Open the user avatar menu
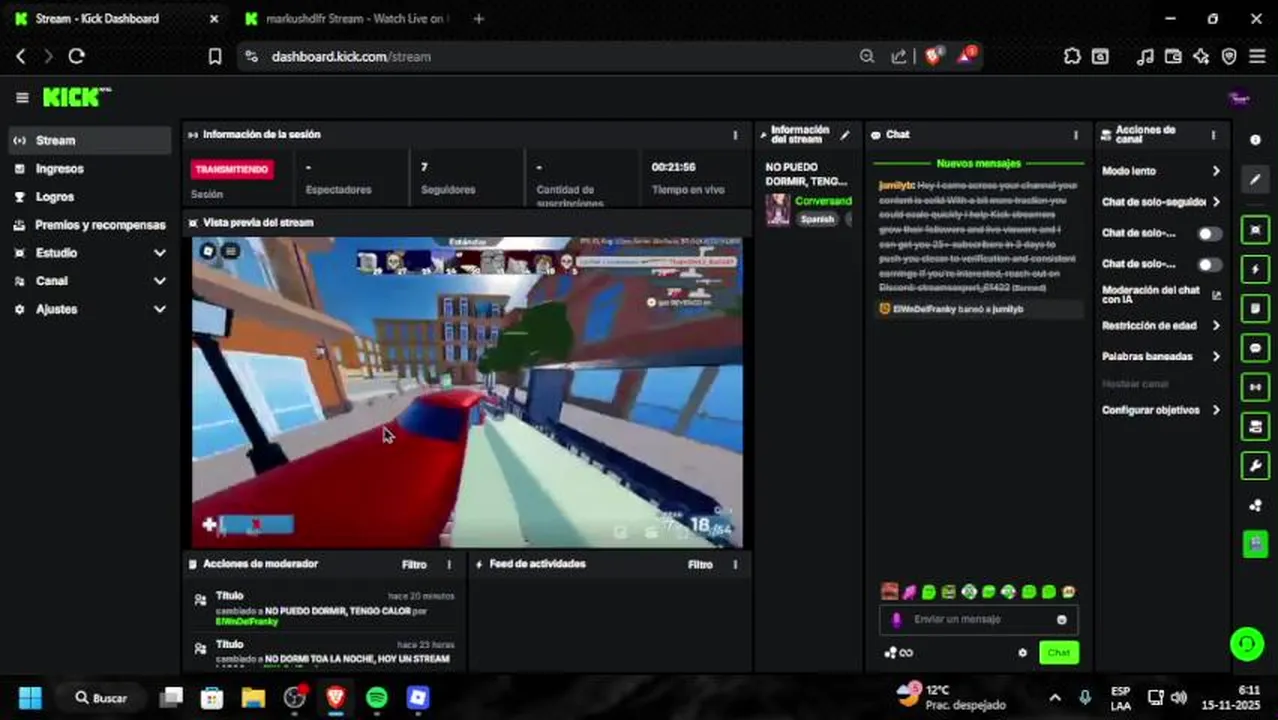 1239,98
